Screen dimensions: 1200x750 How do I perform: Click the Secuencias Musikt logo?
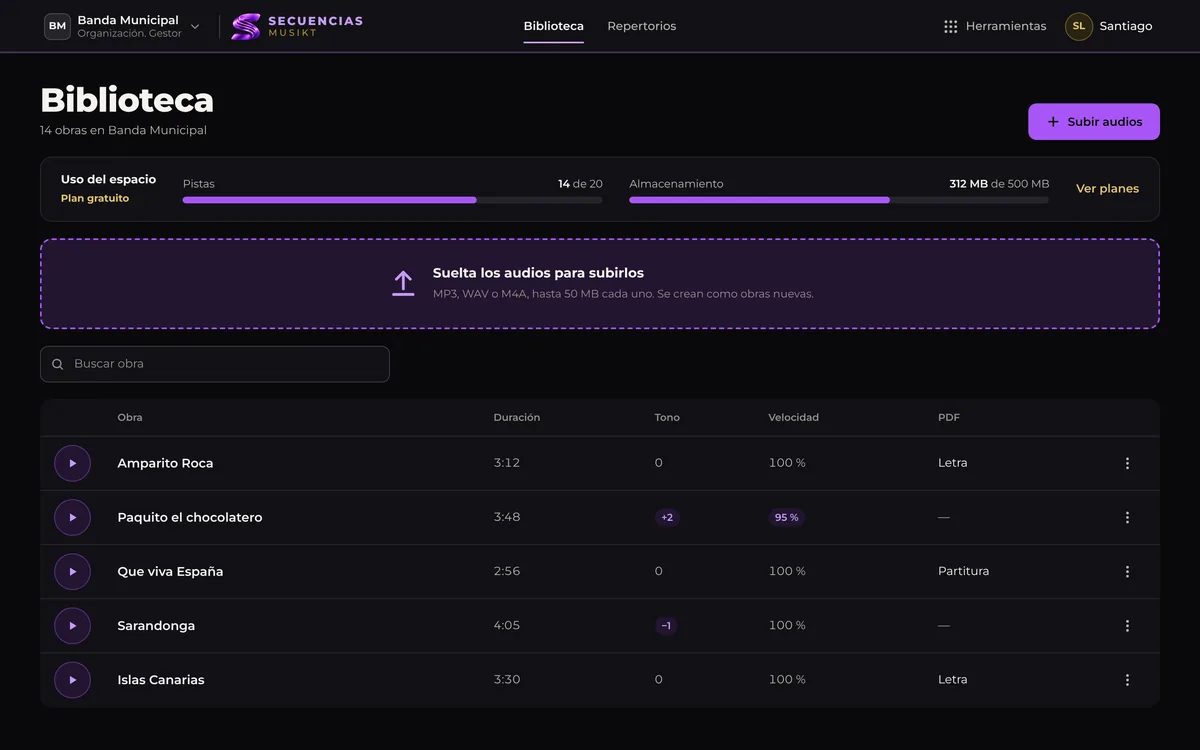pyautogui.click(x=297, y=26)
